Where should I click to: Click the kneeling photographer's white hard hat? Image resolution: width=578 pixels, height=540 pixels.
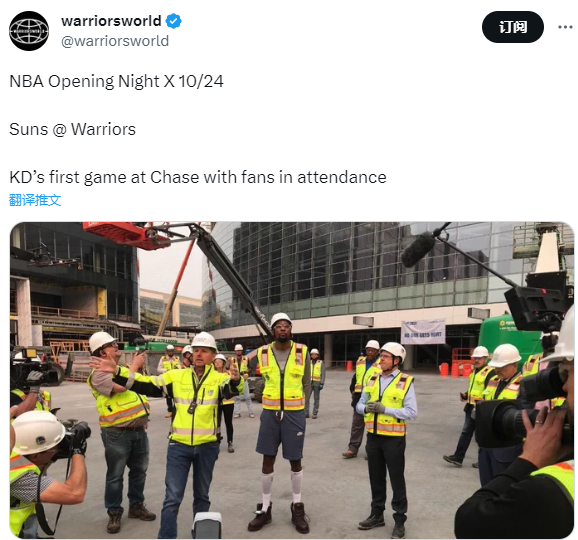click(x=38, y=433)
